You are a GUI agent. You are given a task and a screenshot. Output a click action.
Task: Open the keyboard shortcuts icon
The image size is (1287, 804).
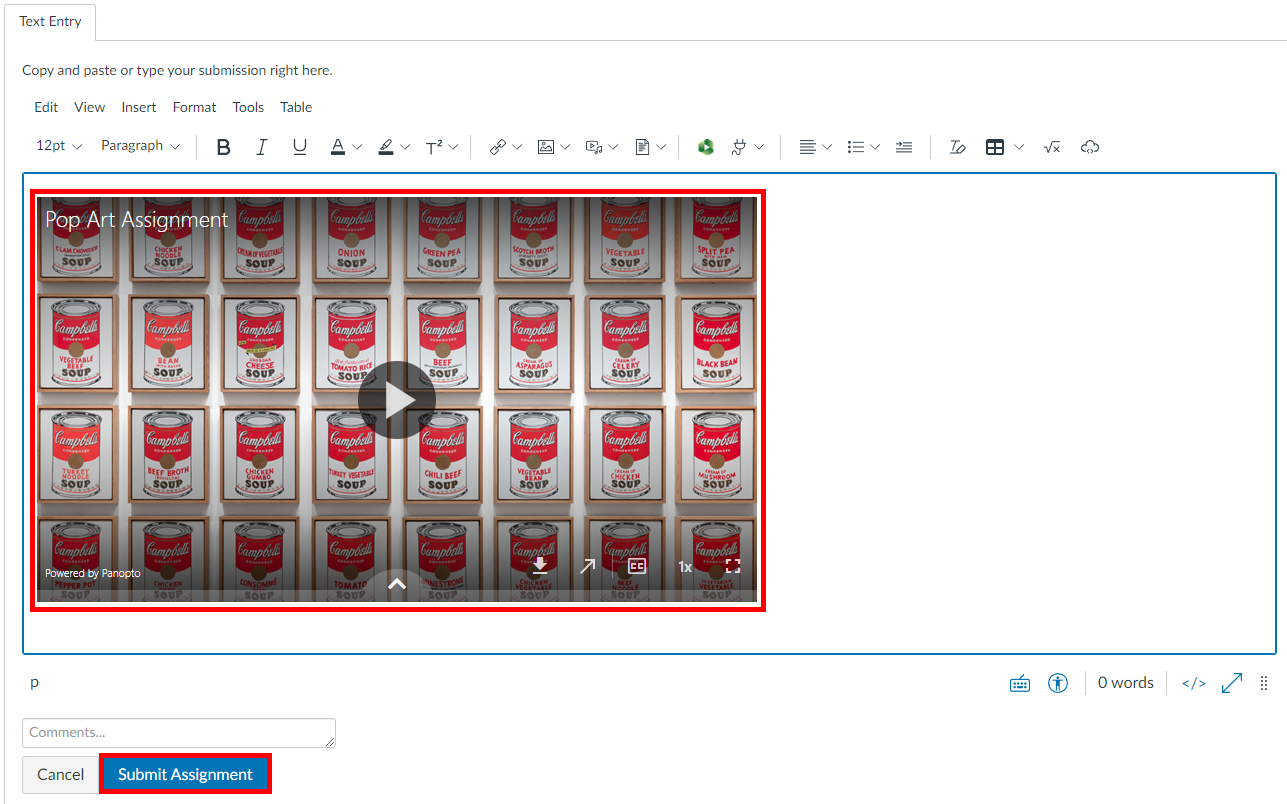point(1019,682)
